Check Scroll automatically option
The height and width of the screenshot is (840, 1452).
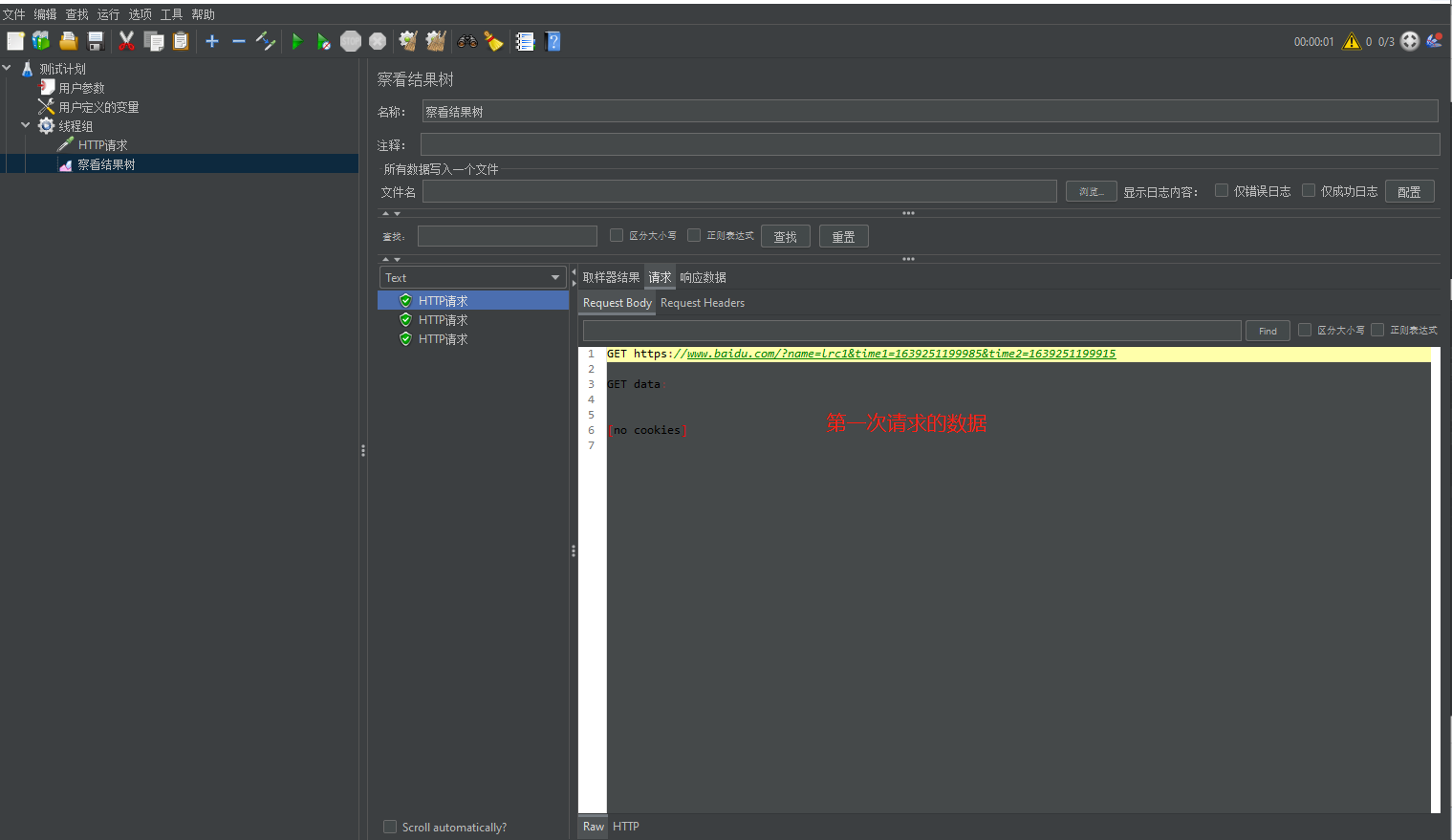pyautogui.click(x=390, y=827)
